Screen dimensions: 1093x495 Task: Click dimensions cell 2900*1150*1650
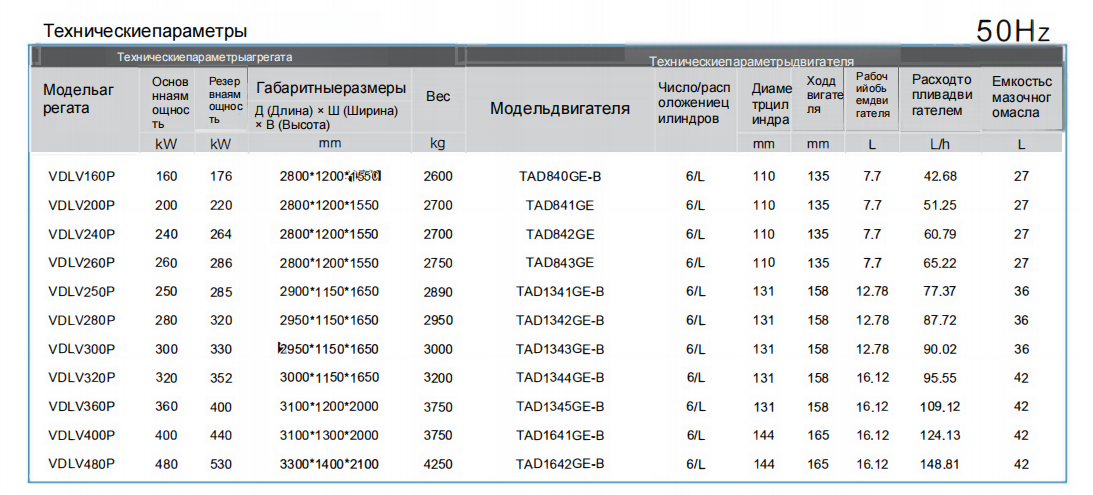coord(329,292)
